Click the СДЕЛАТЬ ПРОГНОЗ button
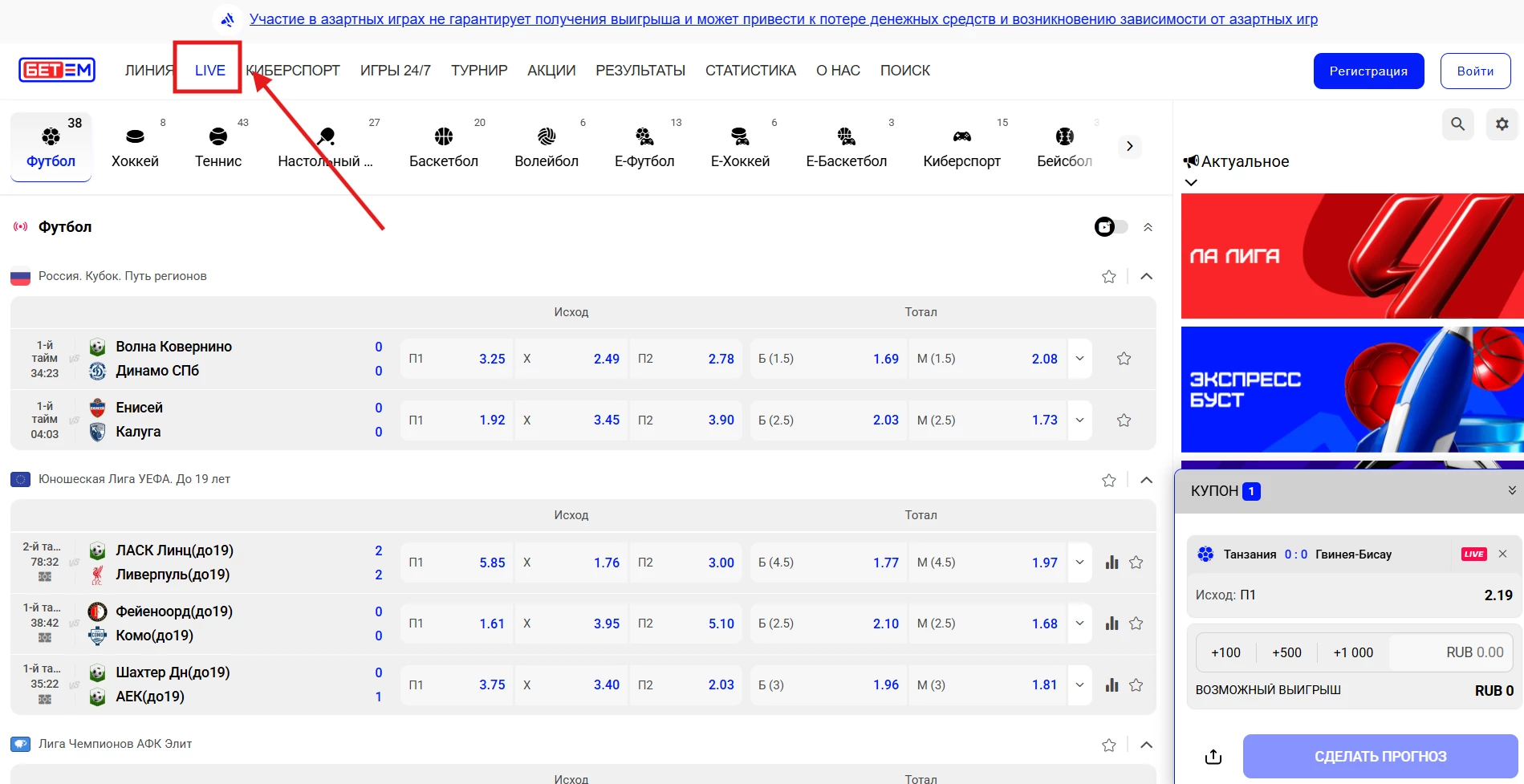This screenshot has height=784, width=1524. [x=1380, y=757]
